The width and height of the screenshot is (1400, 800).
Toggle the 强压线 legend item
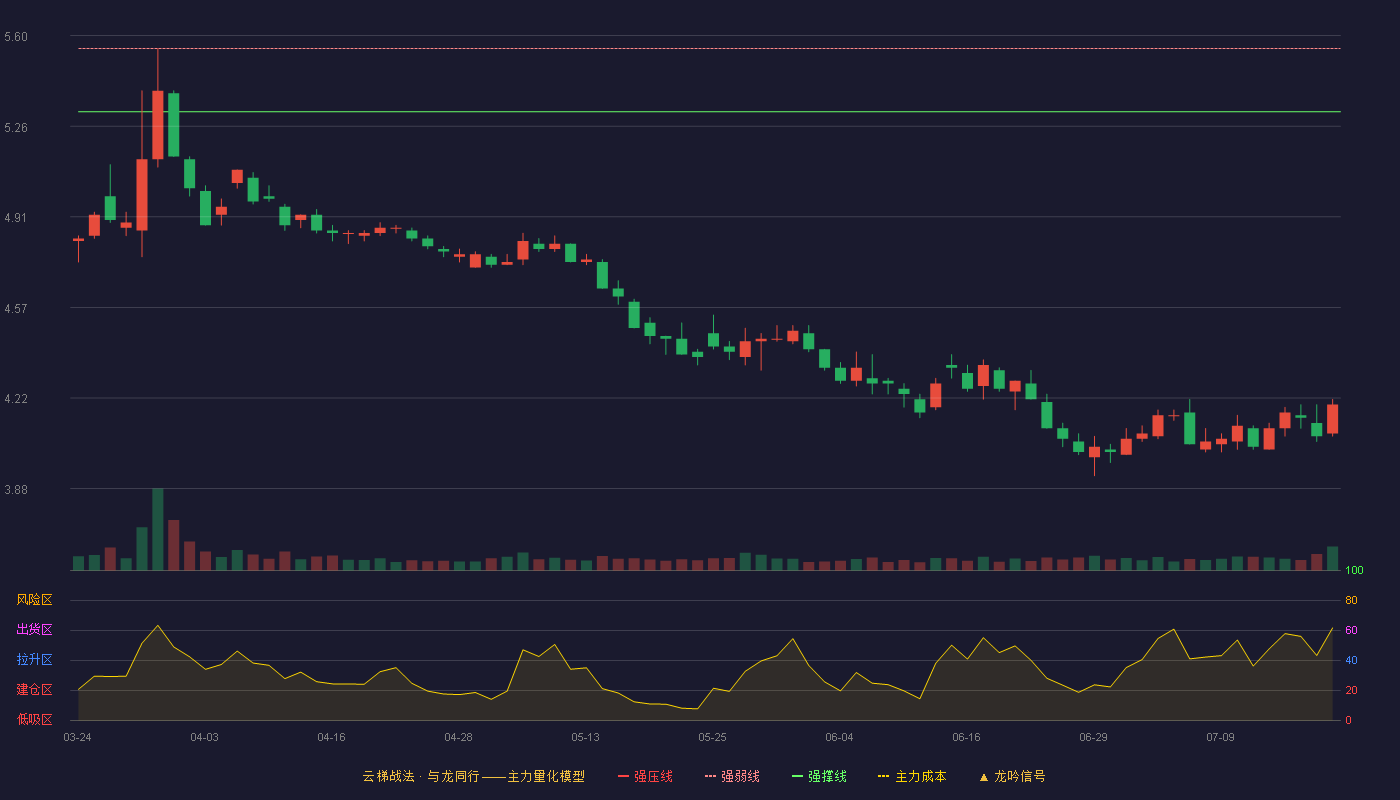point(645,776)
